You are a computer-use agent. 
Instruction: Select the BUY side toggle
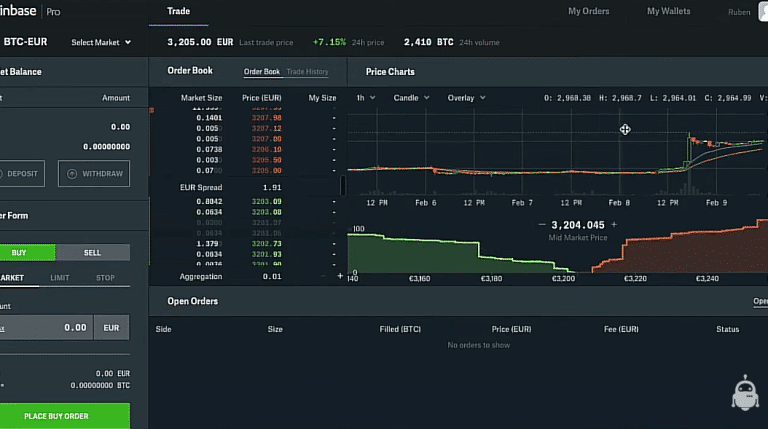click(x=18, y=253)
